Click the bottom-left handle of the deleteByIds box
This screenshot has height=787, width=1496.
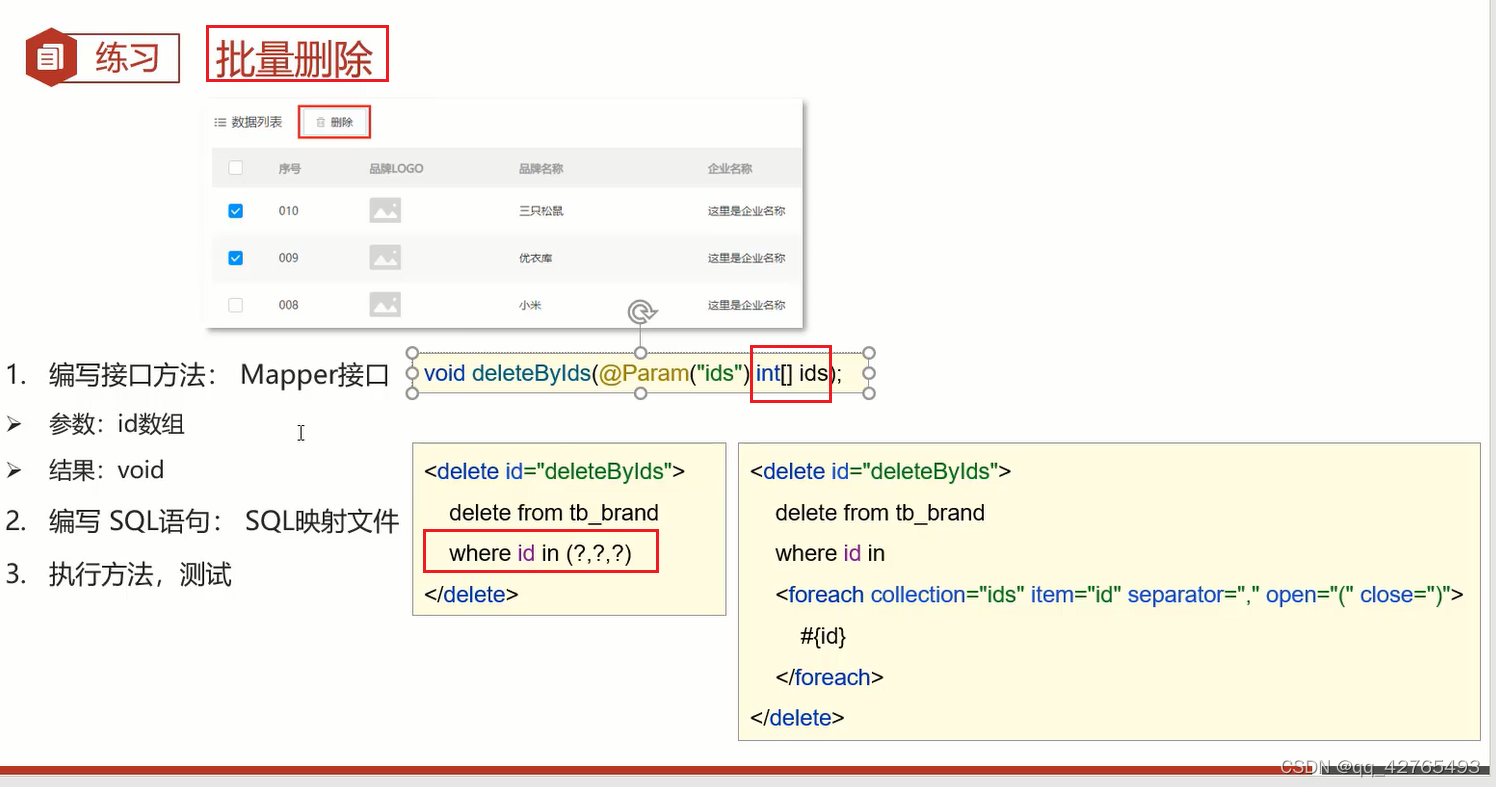point(413,393)
